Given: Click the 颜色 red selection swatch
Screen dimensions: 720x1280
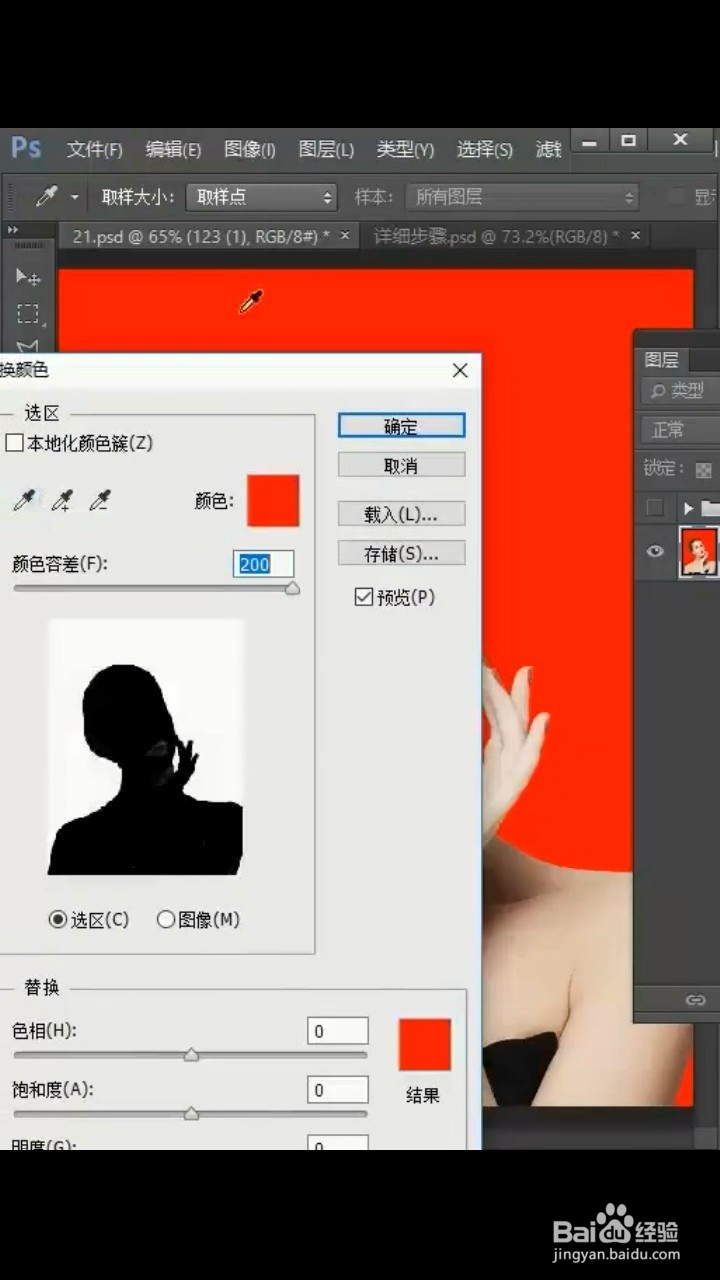Looking at the screenshot, I should (x=273, y=500).
